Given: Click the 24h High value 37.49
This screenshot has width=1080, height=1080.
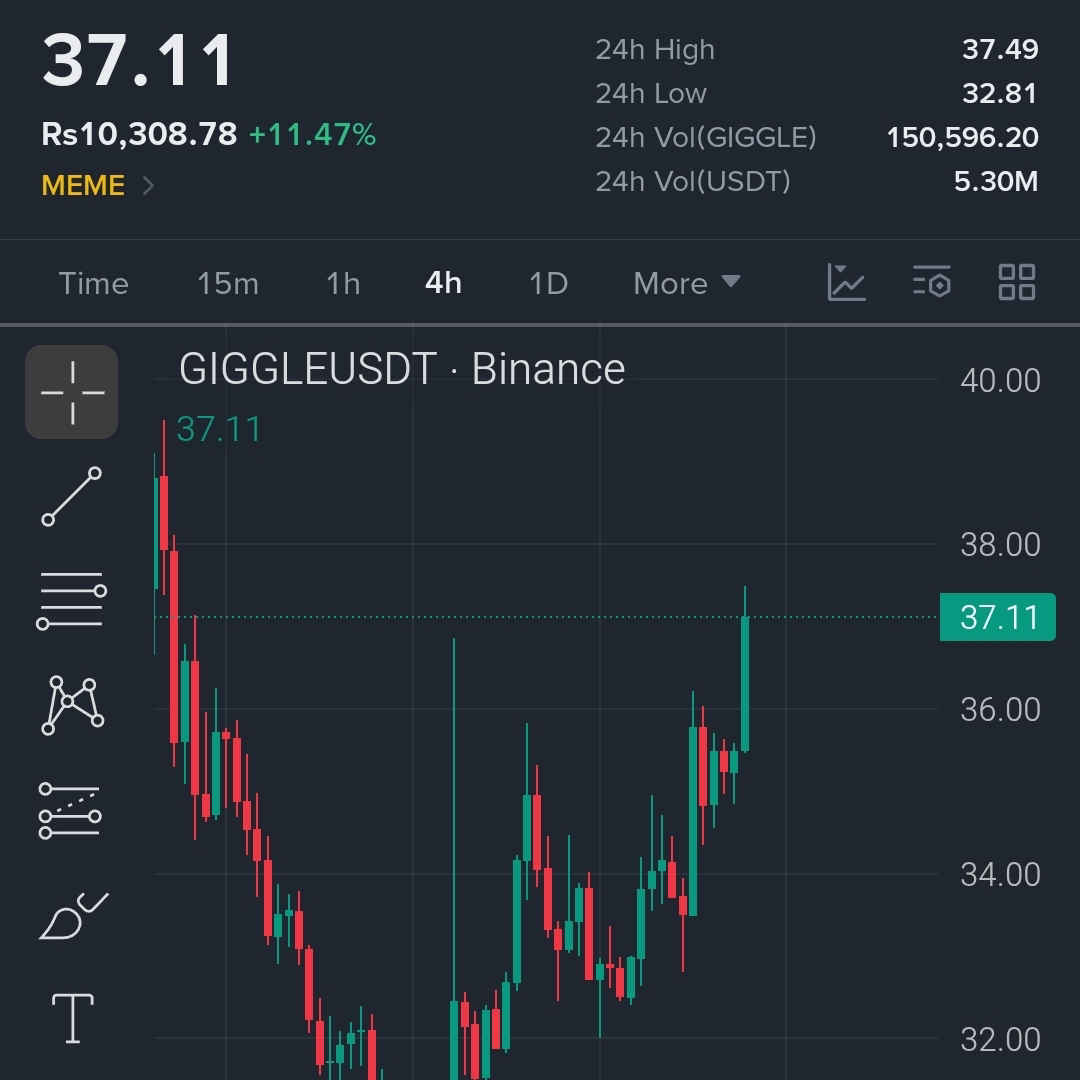Looking at the screenshot, I should point(1000,50).
